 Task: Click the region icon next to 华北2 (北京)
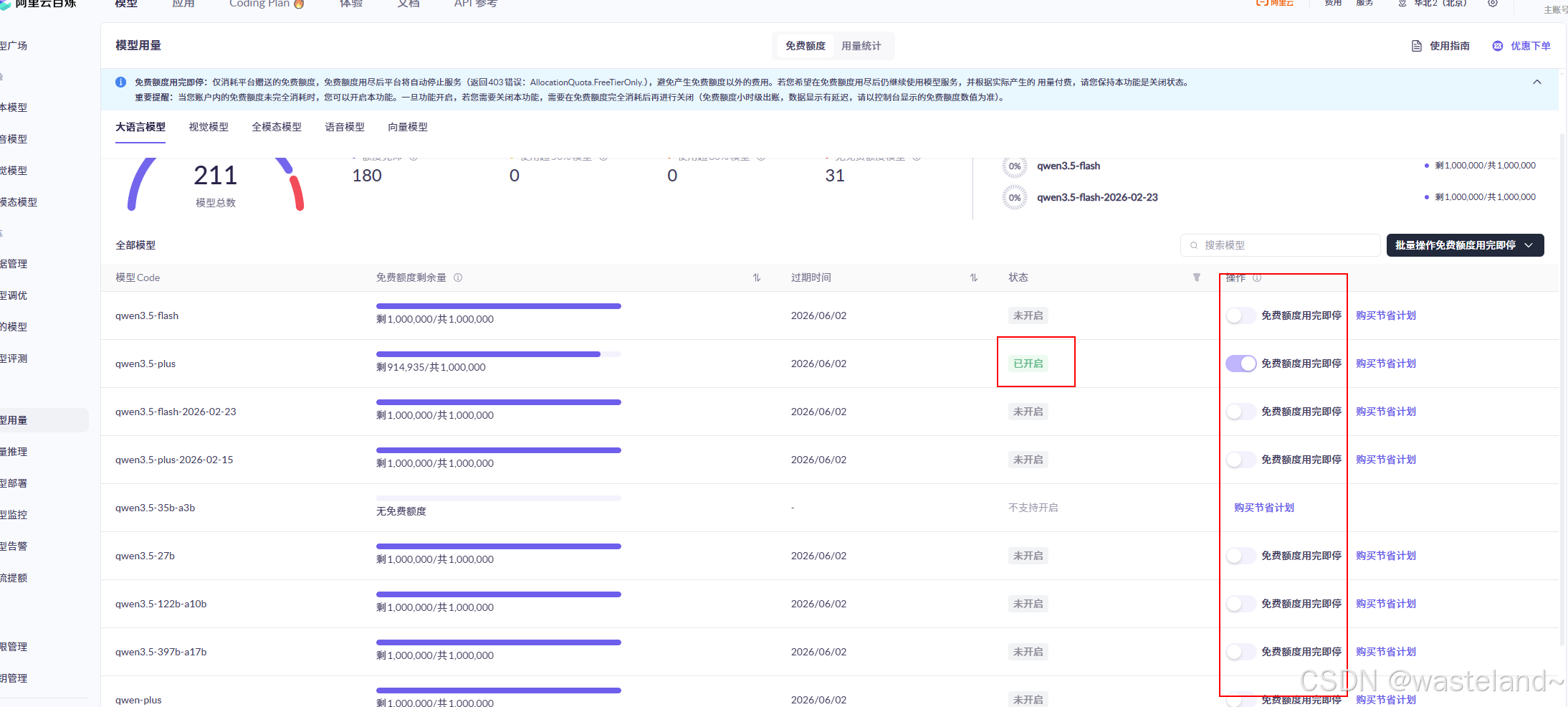click(x=1402, y=3)
